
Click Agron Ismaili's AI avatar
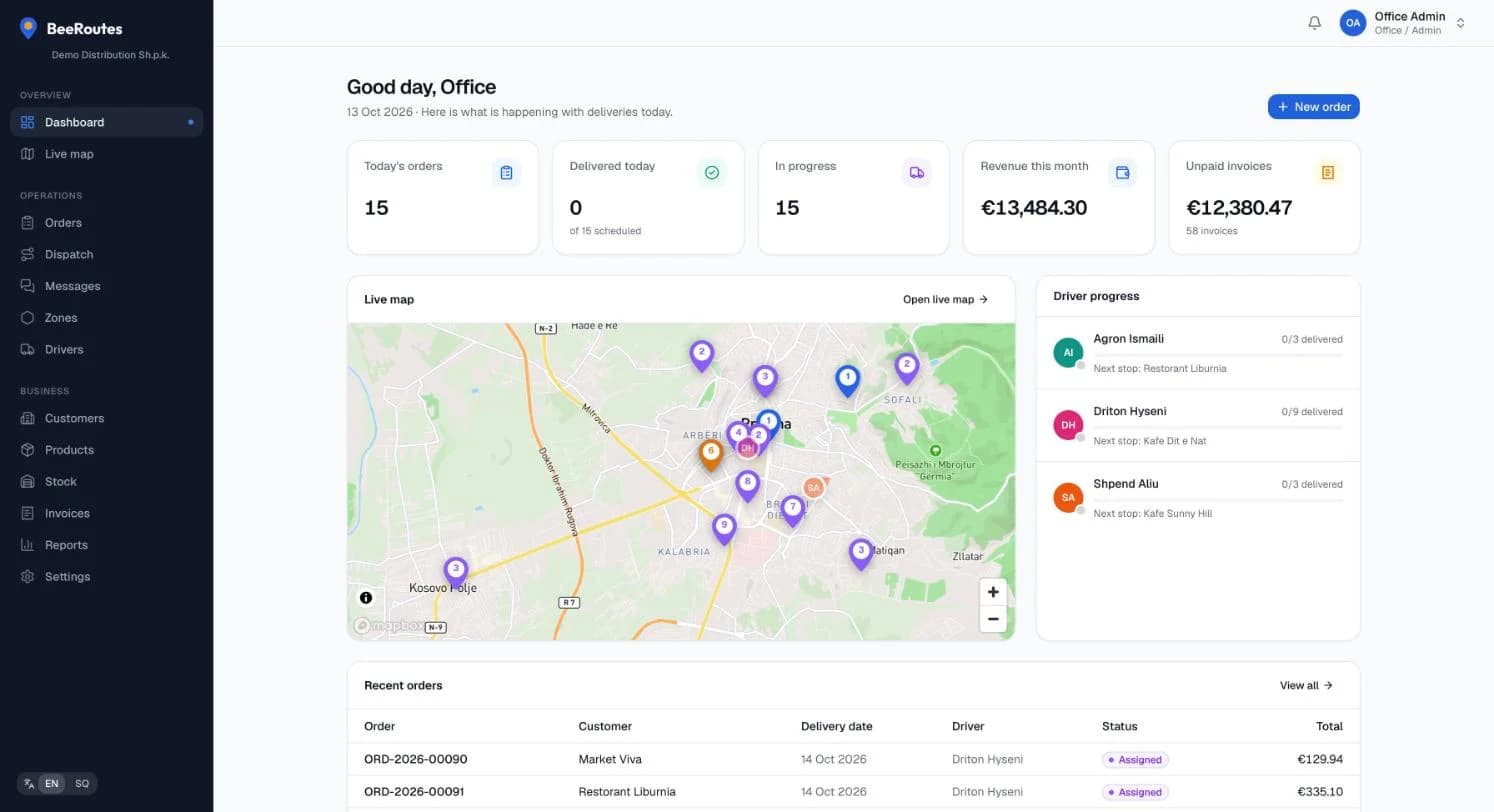pos(1069,352)
